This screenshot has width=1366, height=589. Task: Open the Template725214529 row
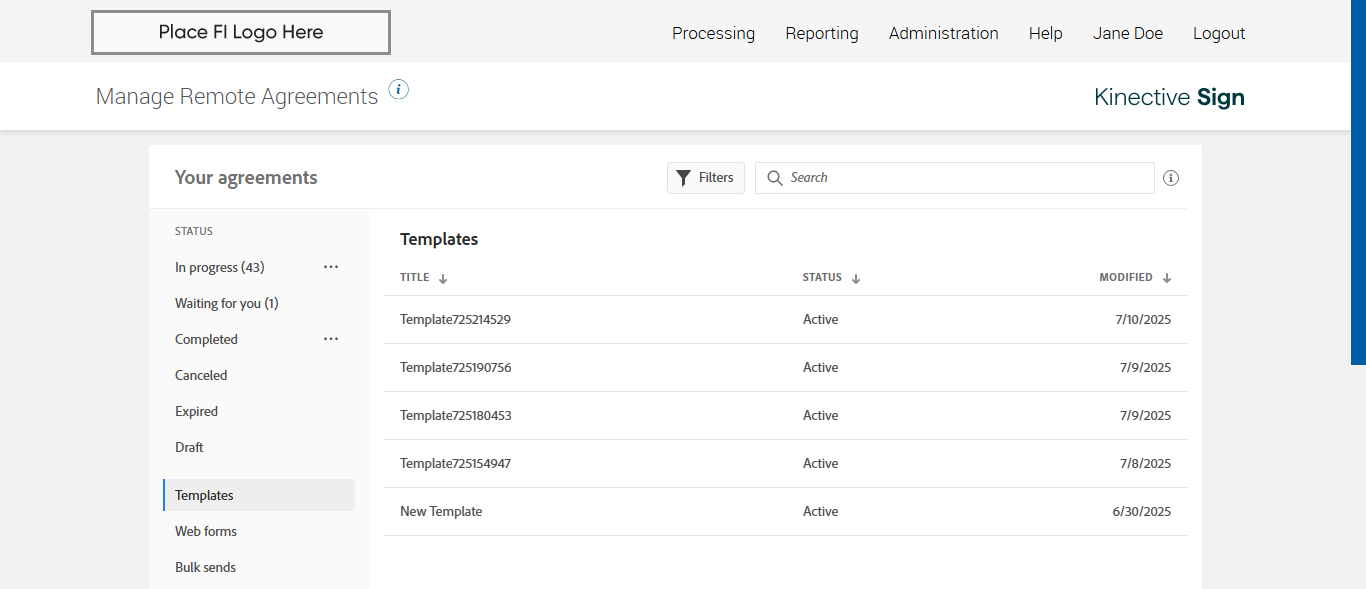click(456, 320)
